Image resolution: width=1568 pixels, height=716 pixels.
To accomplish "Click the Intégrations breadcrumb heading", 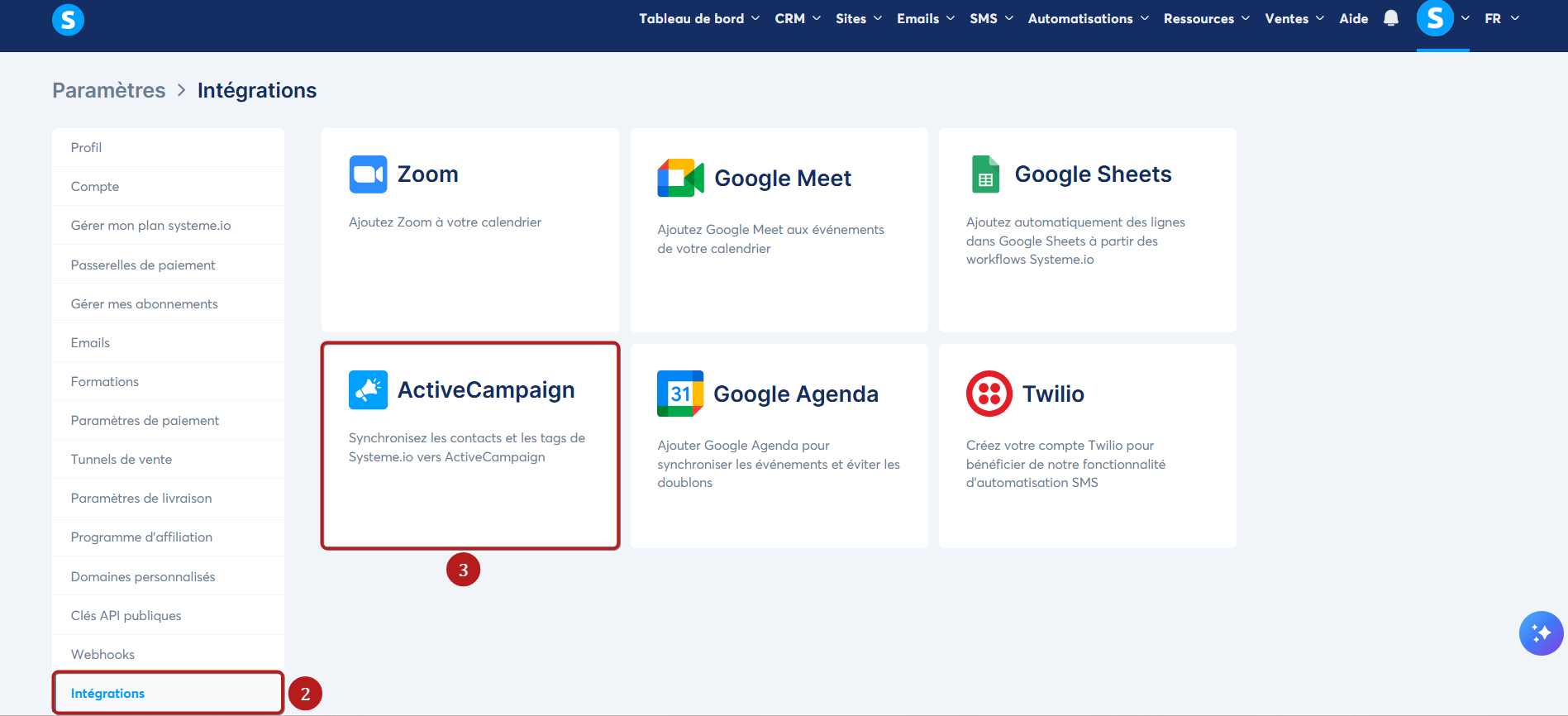I will pyautogui.click(x=257, y=90).
